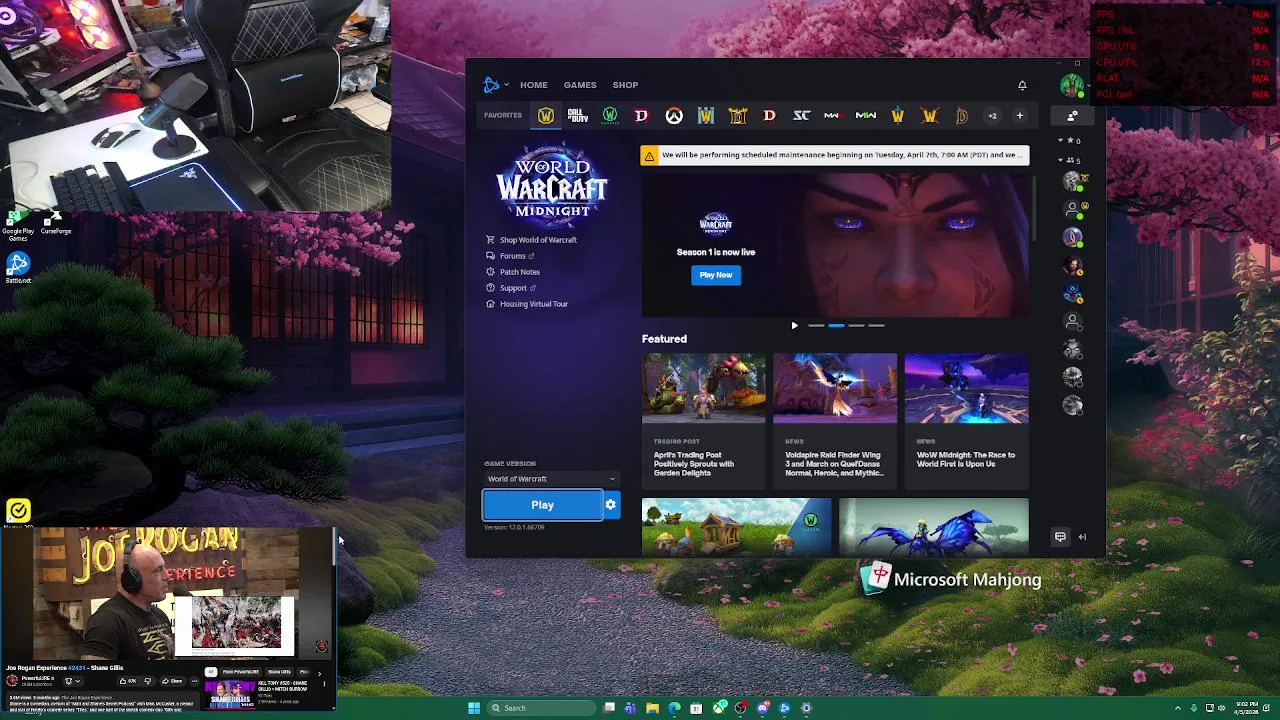Open the chat window icon
Screen dimensions: 1280x720
tap(1060, 537)
